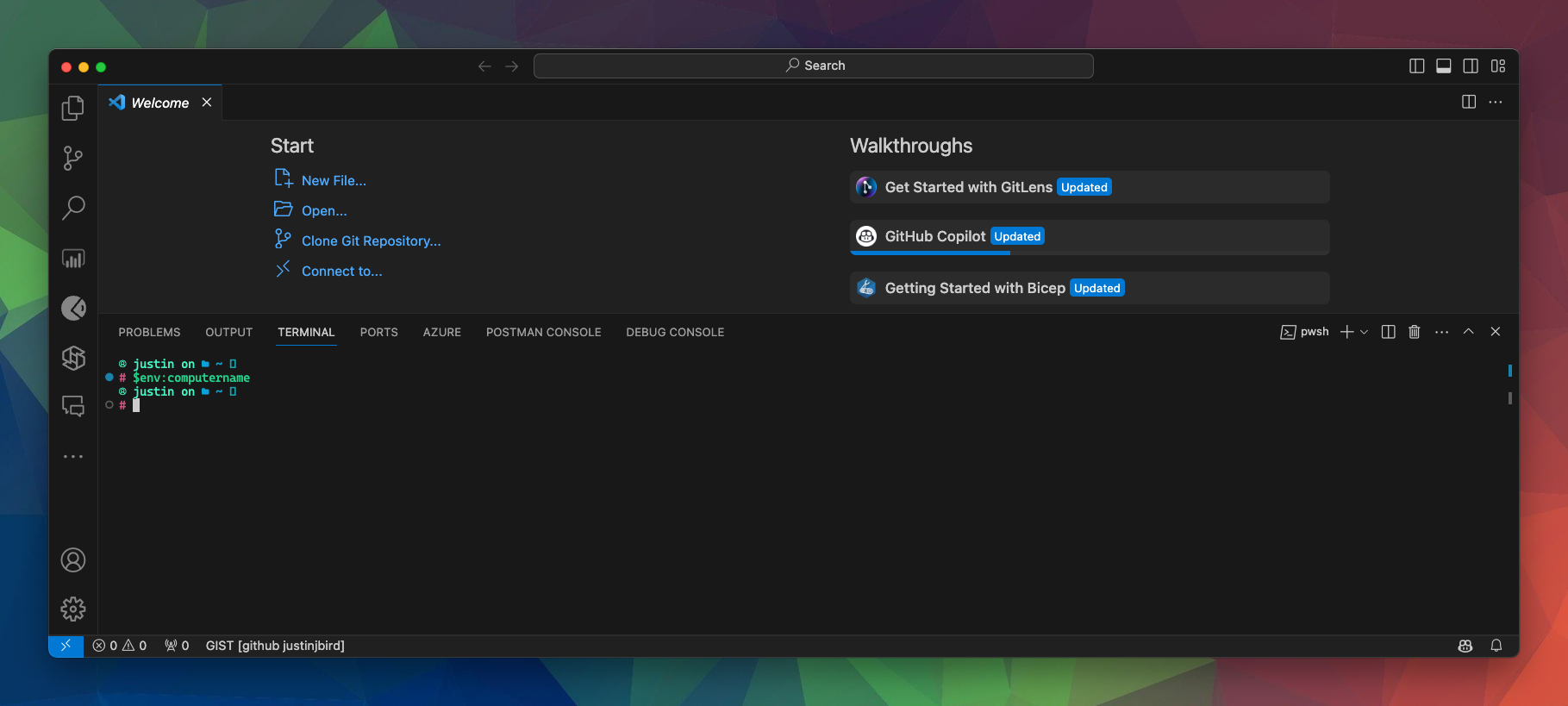
Task: Show additional views via activity bar ellipsis
Action: [73, 456]
